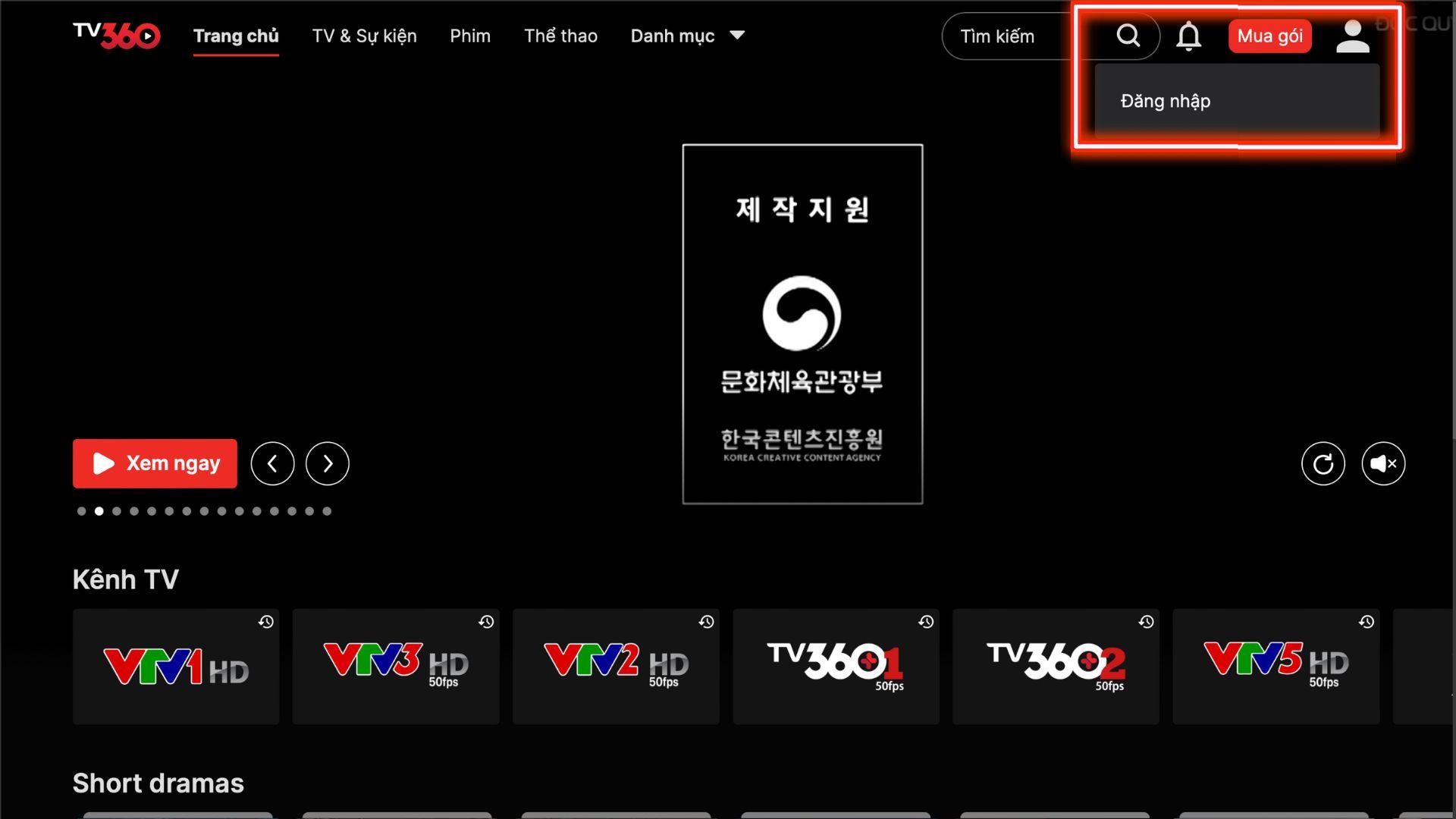Image resolution: width=1456 pixels, height=819 pixels.
Task: Choose Đăng nhập from account menu
Action: pos(1166,101)
